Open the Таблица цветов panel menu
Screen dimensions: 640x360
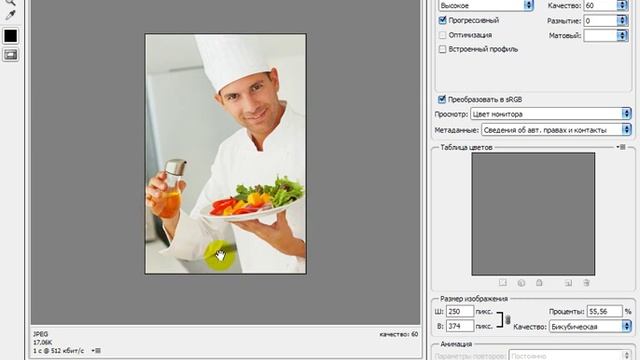click(621, 147)
